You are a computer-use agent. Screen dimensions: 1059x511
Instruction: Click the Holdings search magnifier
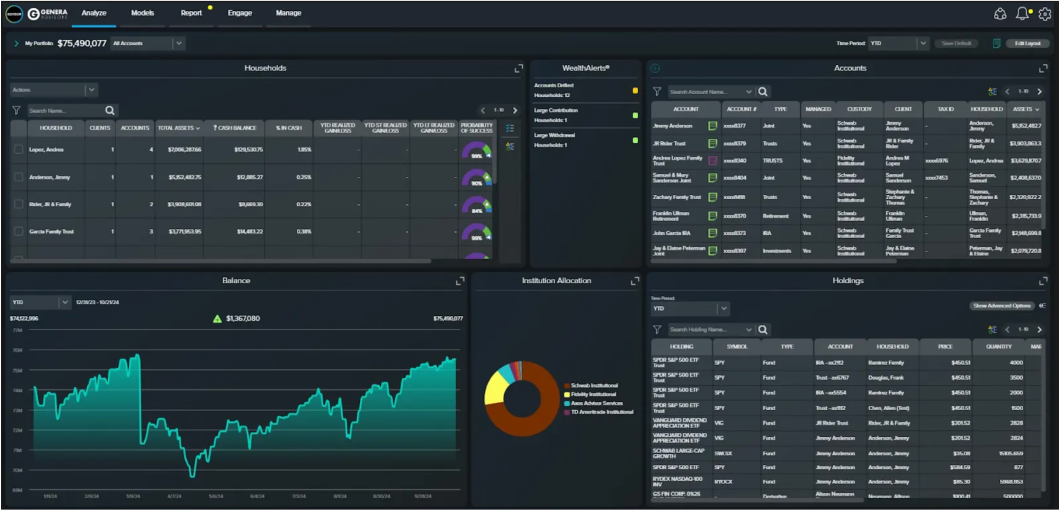[763, 329]
